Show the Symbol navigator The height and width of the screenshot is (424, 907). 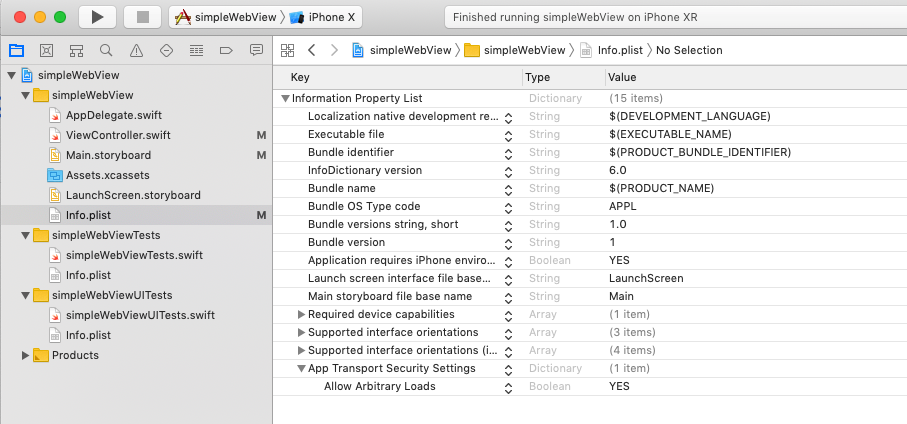click(x=76, y=50)
